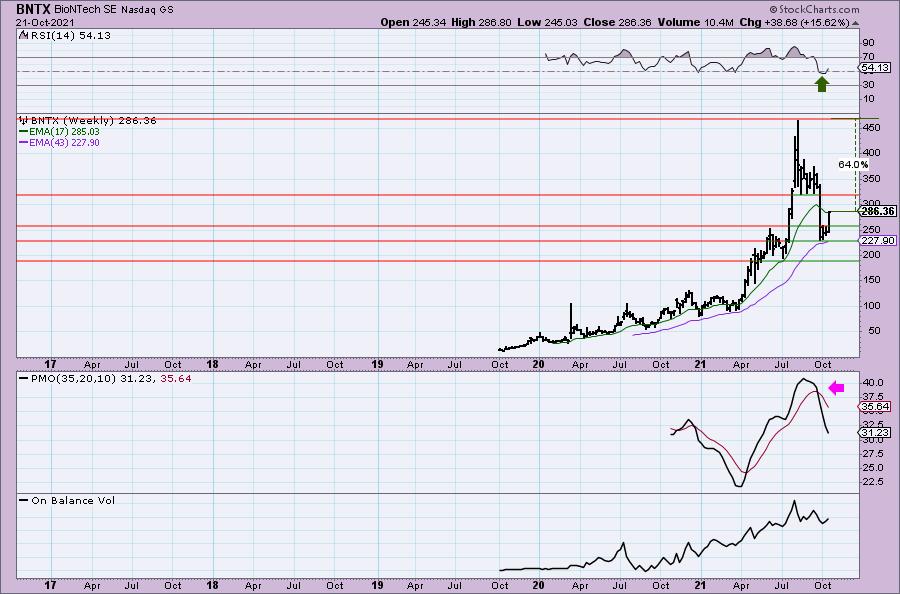900x594 pixels.
Task: Click the 64.0% annotation label
Action: click(854, 164)
